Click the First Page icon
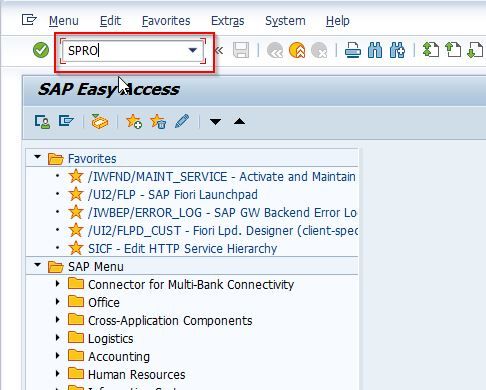 431,50
